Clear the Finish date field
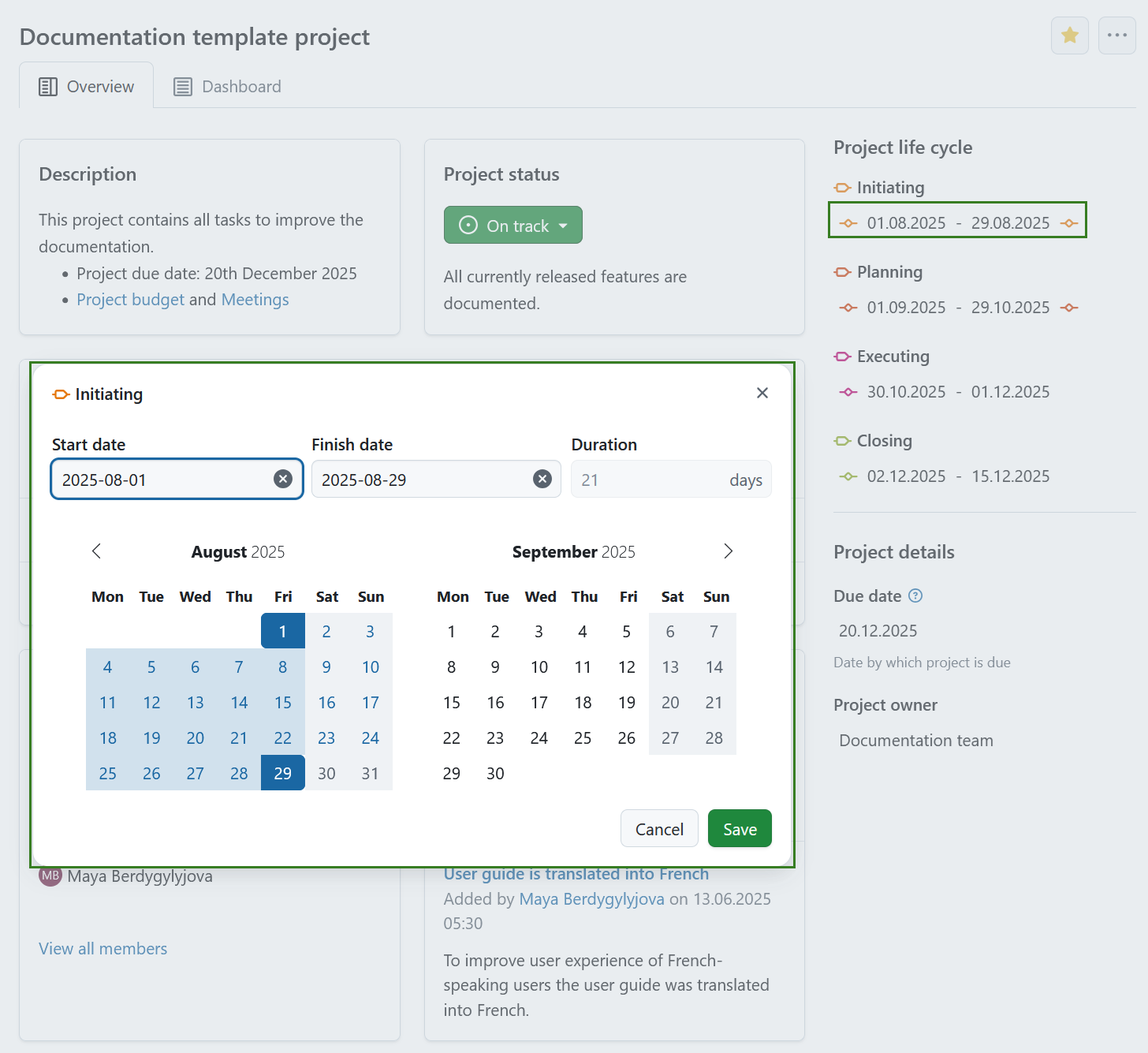Image resolution: width=1148 pixels, height=1053 pixels. (x=542, y=479)
